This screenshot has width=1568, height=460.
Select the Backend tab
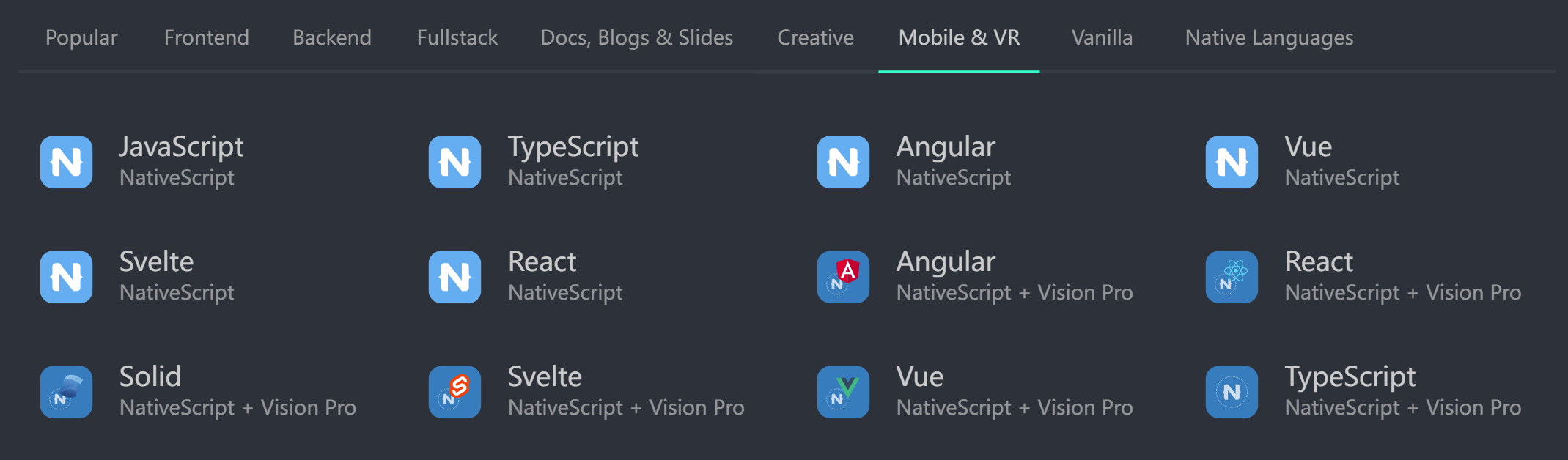pyautogui.click(x=332, y=37)
